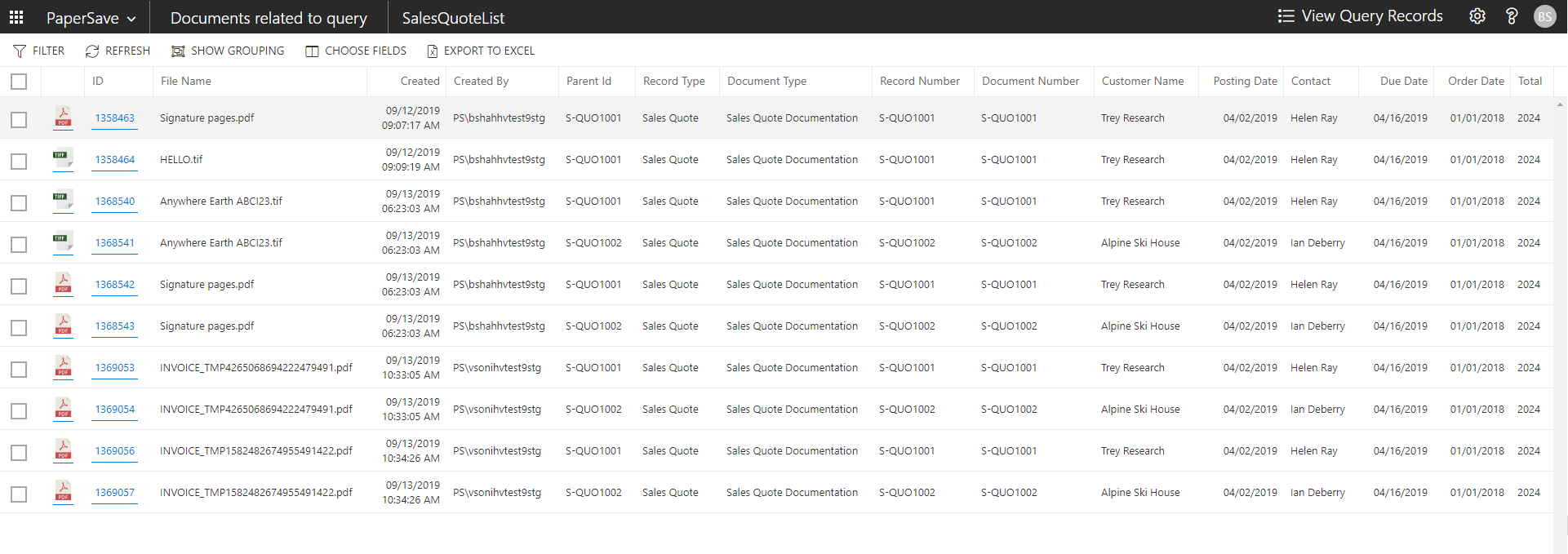
Task: Click Export to Excel toolbar button
Action: click(481, 51)
